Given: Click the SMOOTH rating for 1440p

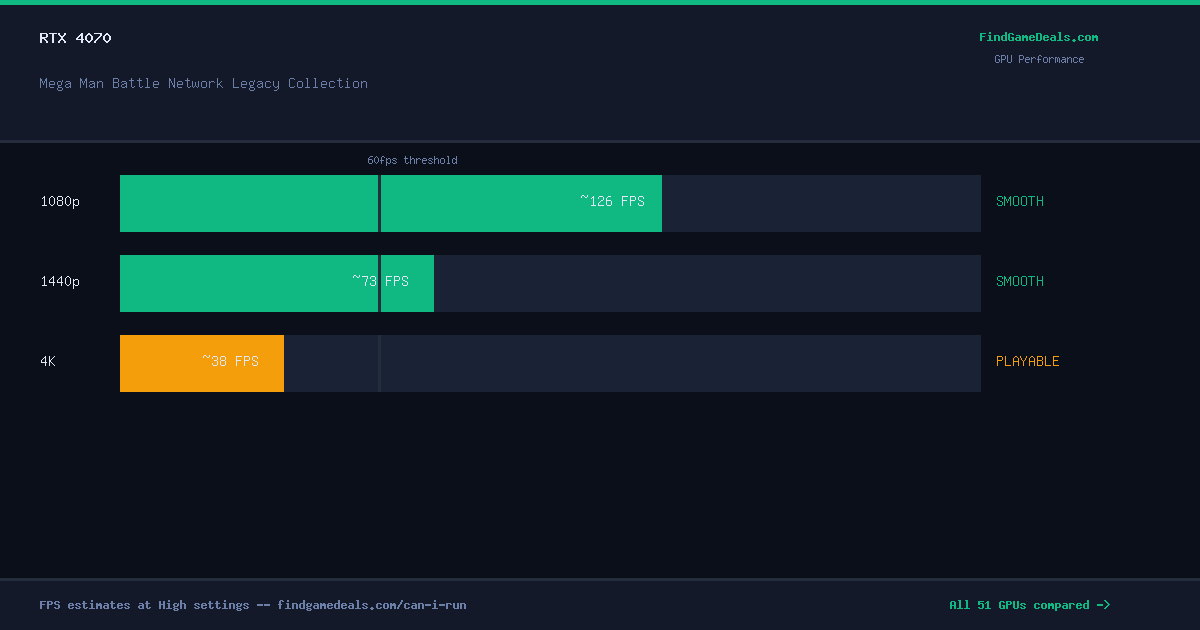Looking at the screenshot, I should coord(1020,281).
